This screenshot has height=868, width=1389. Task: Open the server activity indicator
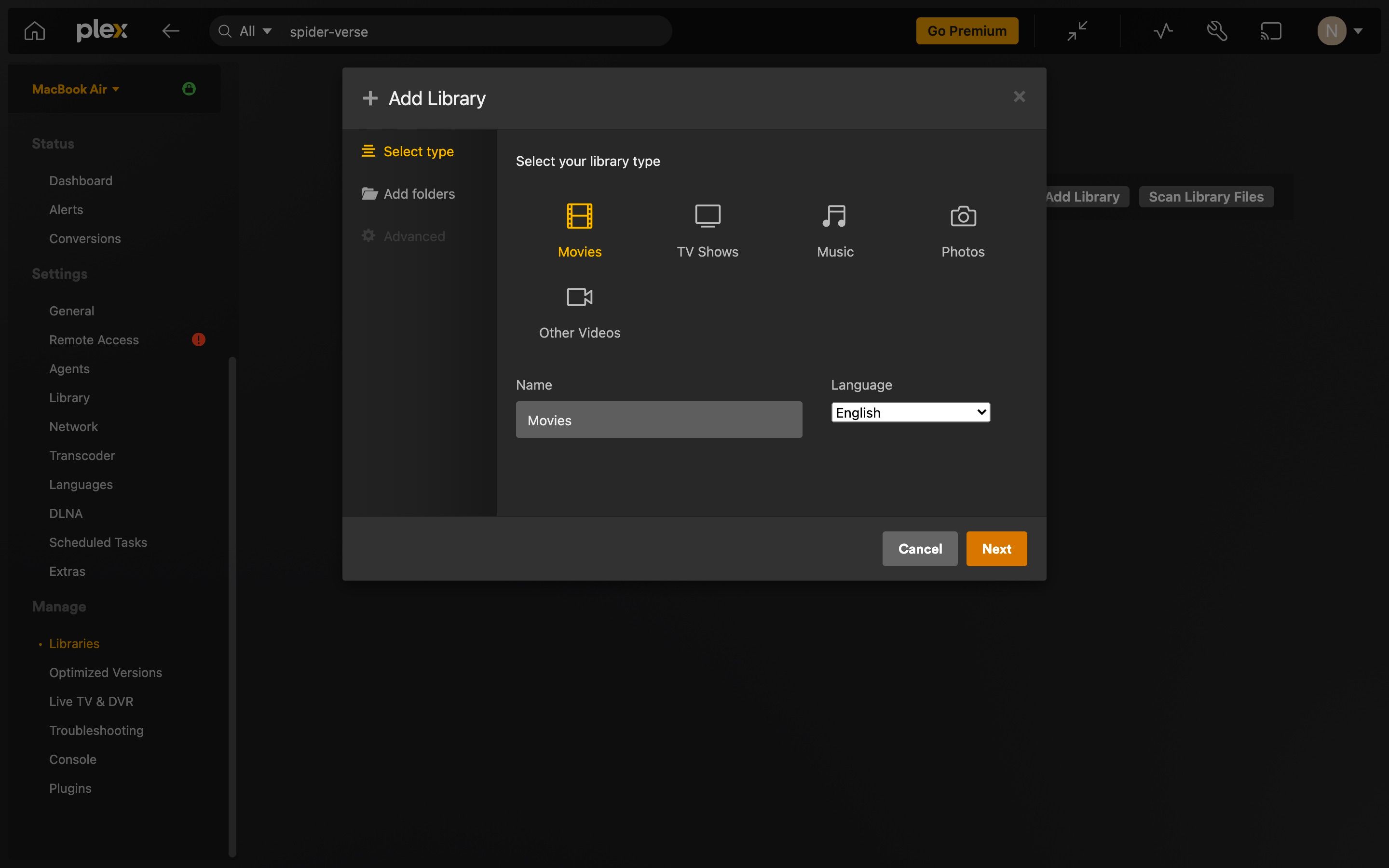1162,30
